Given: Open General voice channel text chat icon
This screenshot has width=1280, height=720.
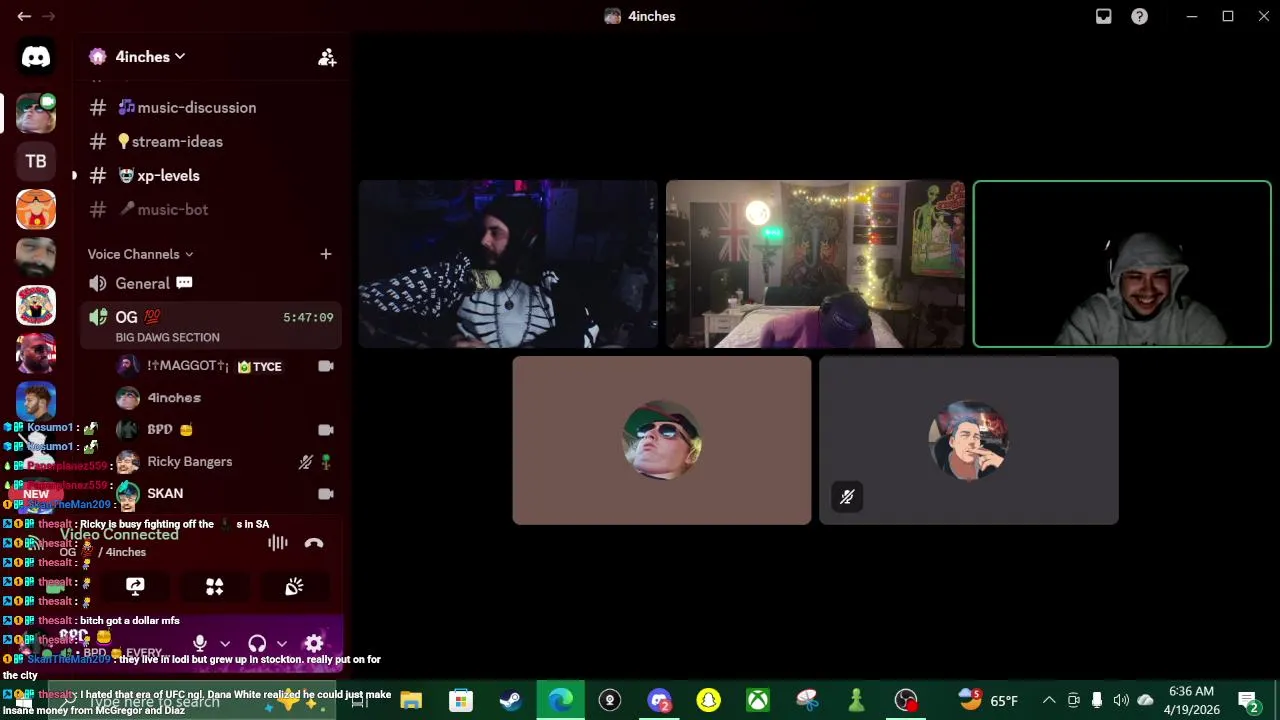Looking at the screenshot, I should click(x=184, y=283).
